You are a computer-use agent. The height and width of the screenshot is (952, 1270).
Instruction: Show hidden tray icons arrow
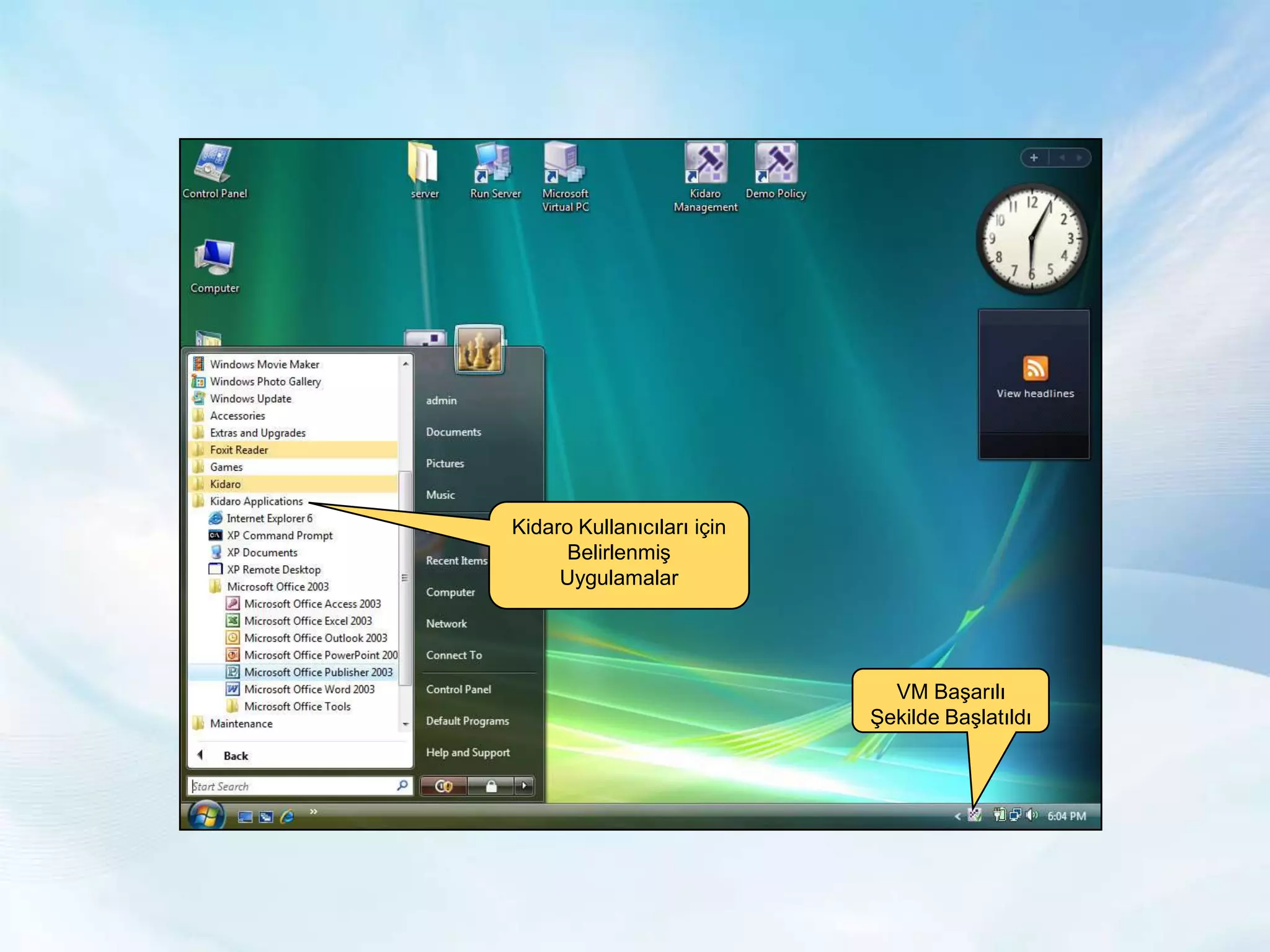[x=957, y=816]
